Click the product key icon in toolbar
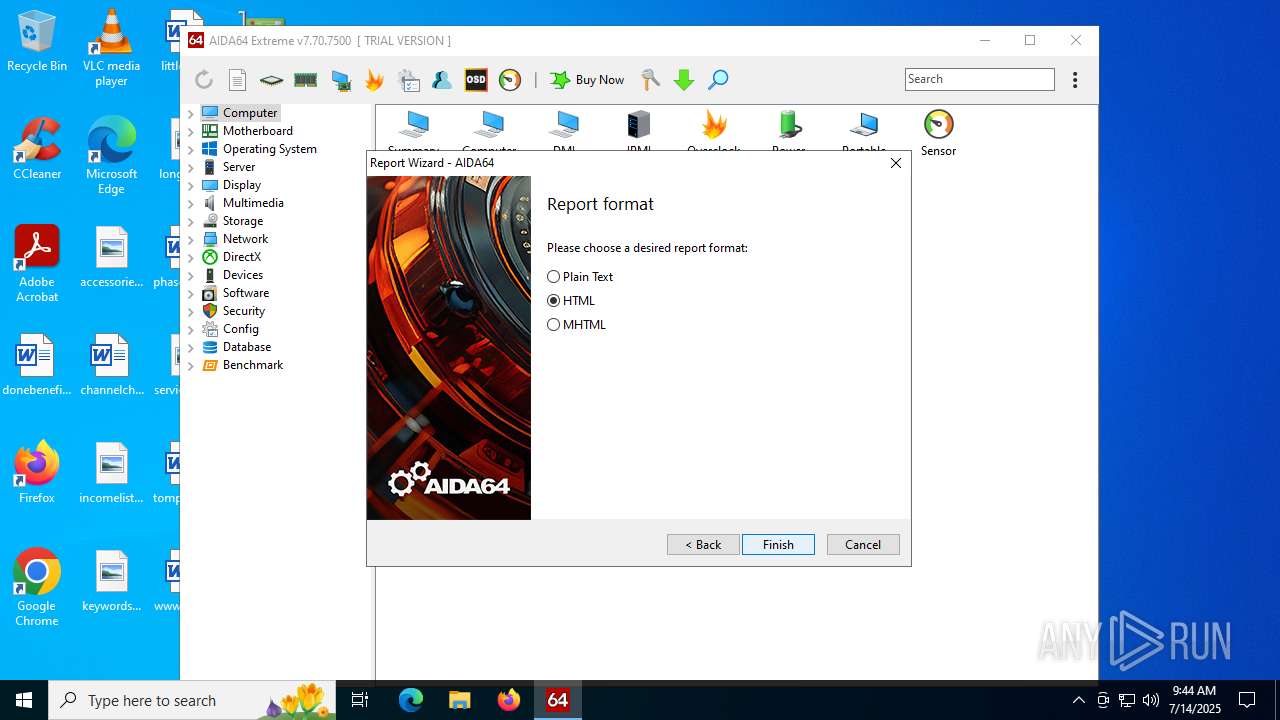The image size is (1280, 720). pos(650,80)
